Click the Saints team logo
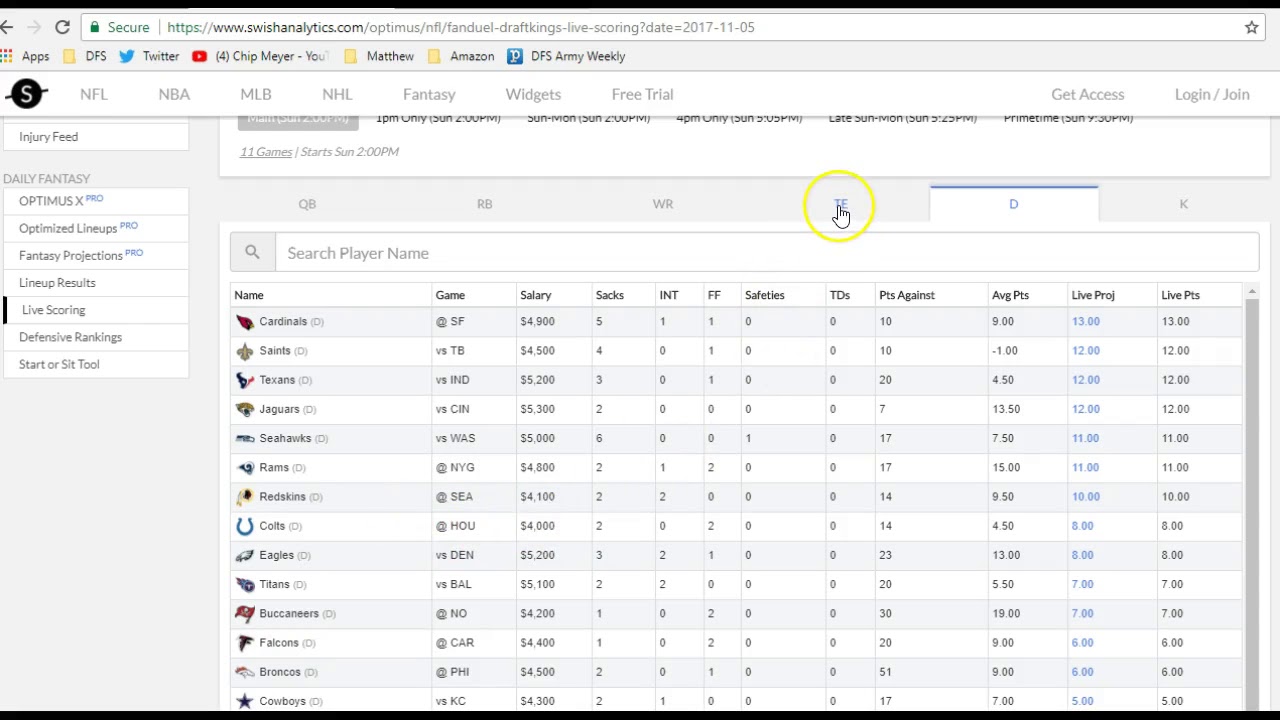 click(x=245, y=351)
